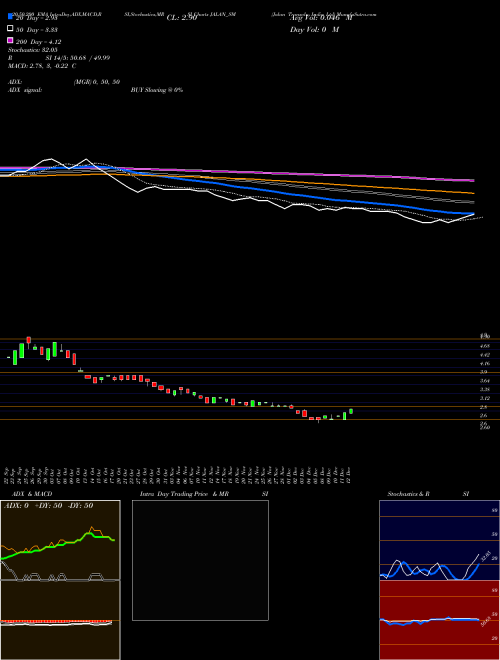Image resolution: width=500 pixels, height=660 pixels.
Task: Click the 4.68 price axis label
Action: click(x=485, y=346)
